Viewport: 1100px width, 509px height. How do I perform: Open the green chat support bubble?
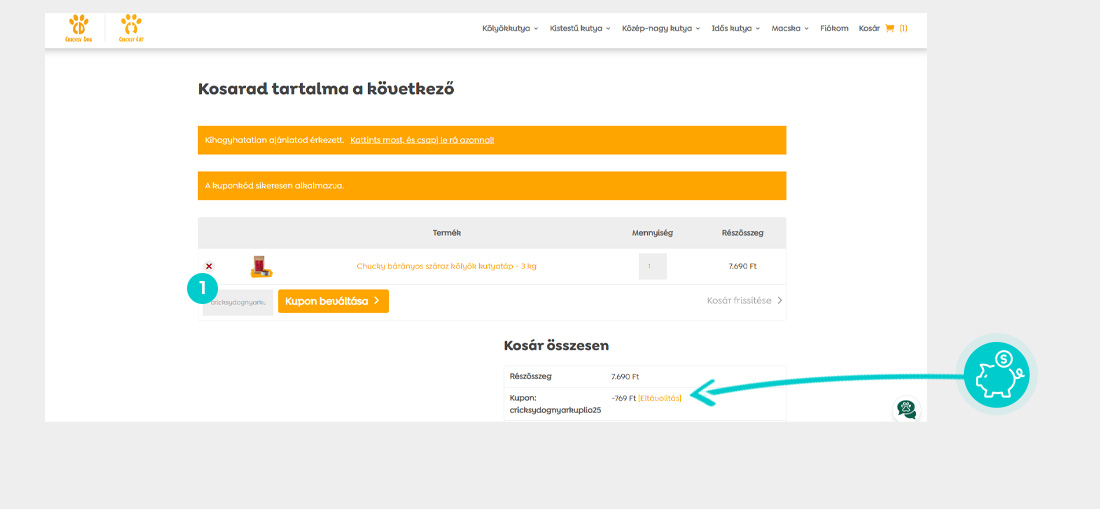pyautogui.click(x=907, y=409)
